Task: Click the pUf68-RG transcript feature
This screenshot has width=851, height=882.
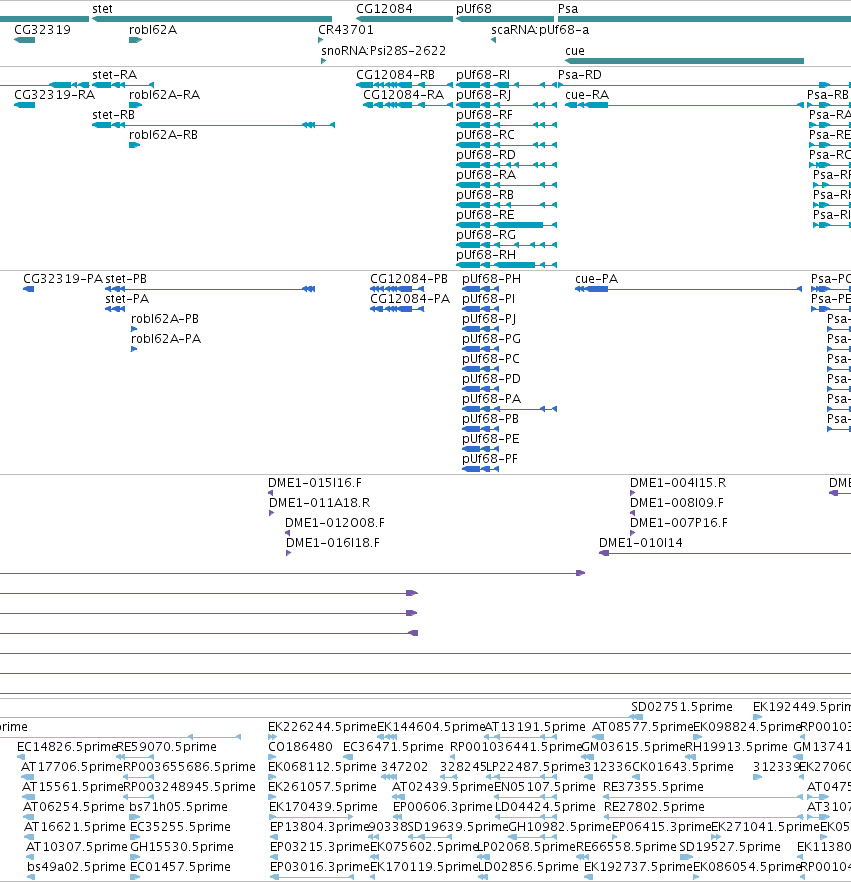Action: (x=506, y=245)
